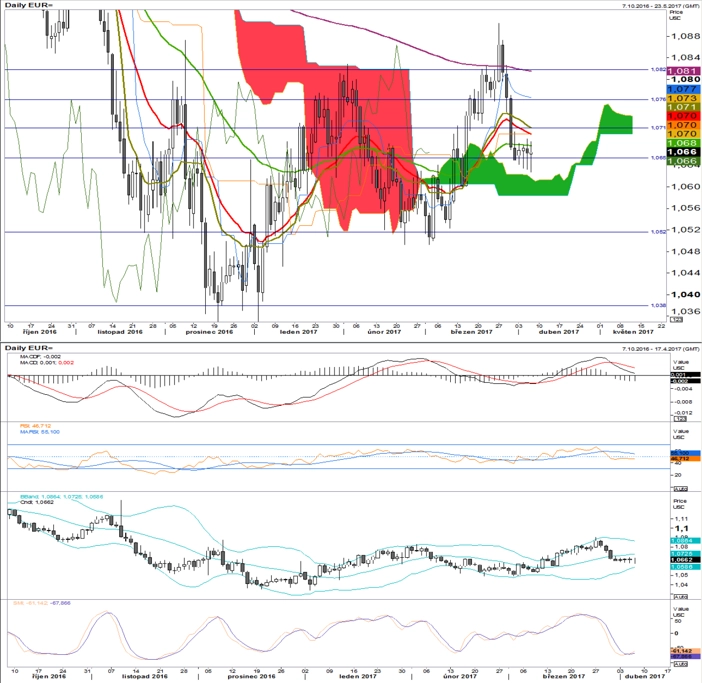Click the 123 scale button on main price chart

pyautogui.click(x=676, y=320)
